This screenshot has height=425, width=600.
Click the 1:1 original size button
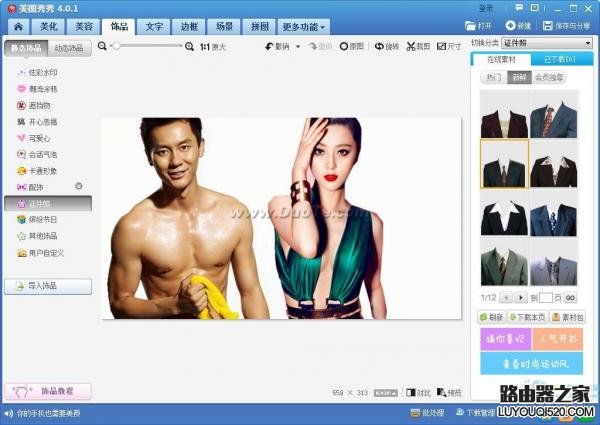pos(213,47)
